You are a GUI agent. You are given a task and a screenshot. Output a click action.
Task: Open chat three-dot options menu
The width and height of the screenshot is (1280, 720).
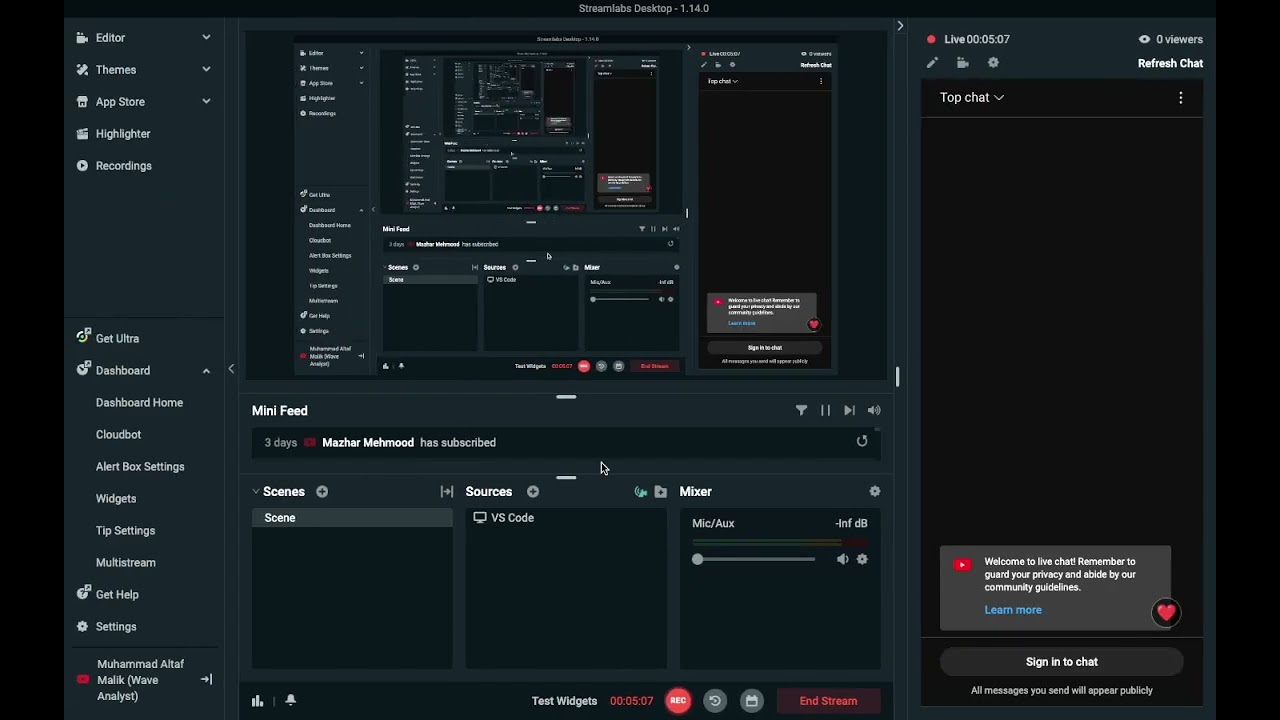pos(1181,98)
